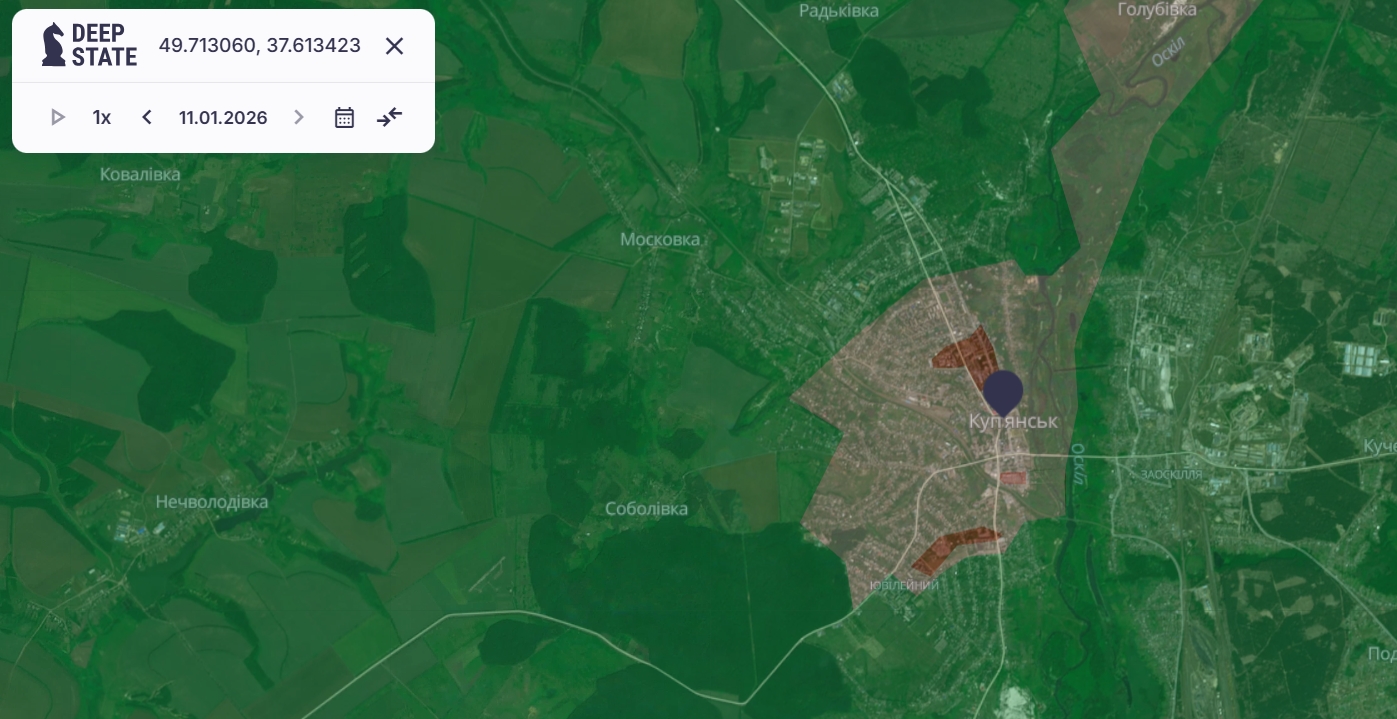Click the 11.01.2026 date text
Screen dimensions: 1397x719
223,118
